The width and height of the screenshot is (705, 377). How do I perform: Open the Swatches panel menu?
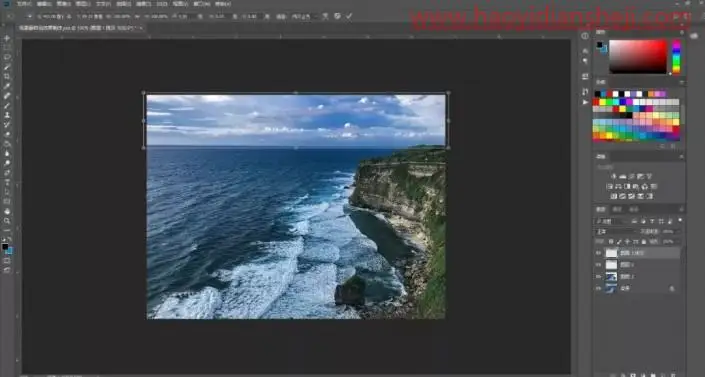pos(682,82)
